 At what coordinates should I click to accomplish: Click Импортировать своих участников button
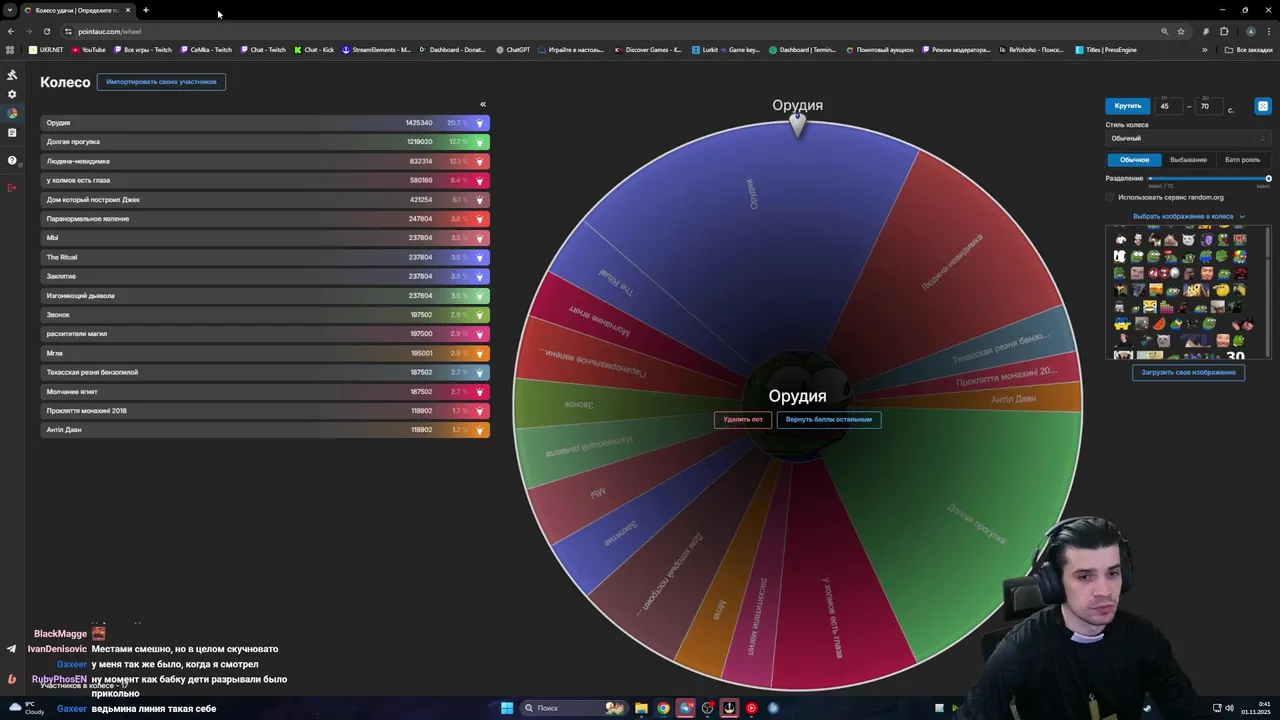[161, 82]
